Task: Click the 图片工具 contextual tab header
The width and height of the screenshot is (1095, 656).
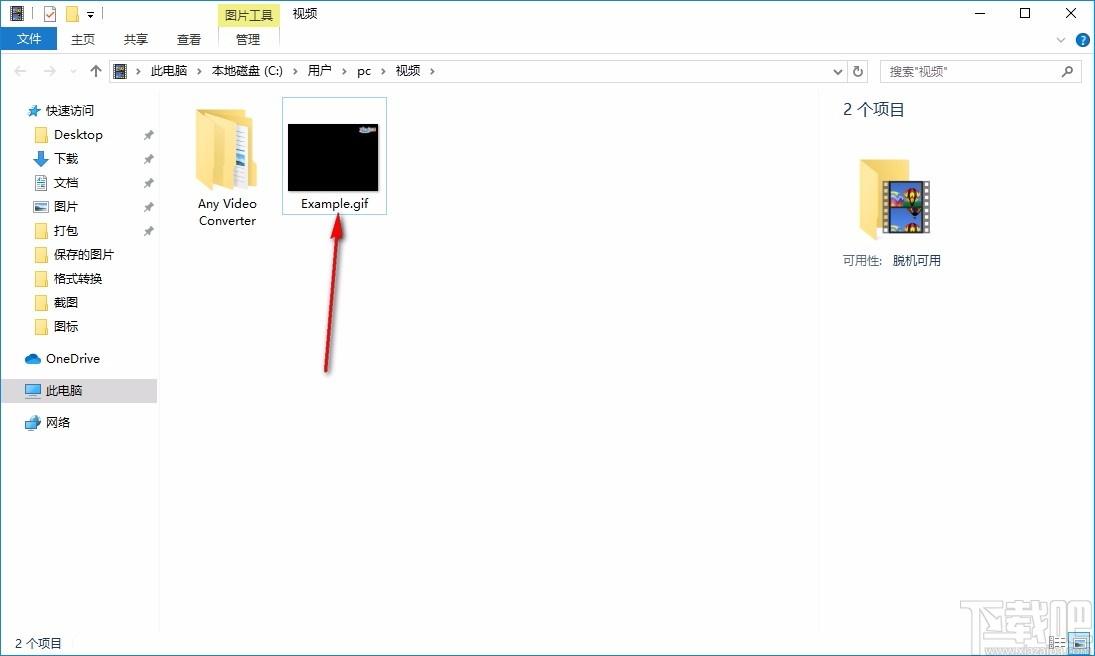Action: click(x=249, y=15)
